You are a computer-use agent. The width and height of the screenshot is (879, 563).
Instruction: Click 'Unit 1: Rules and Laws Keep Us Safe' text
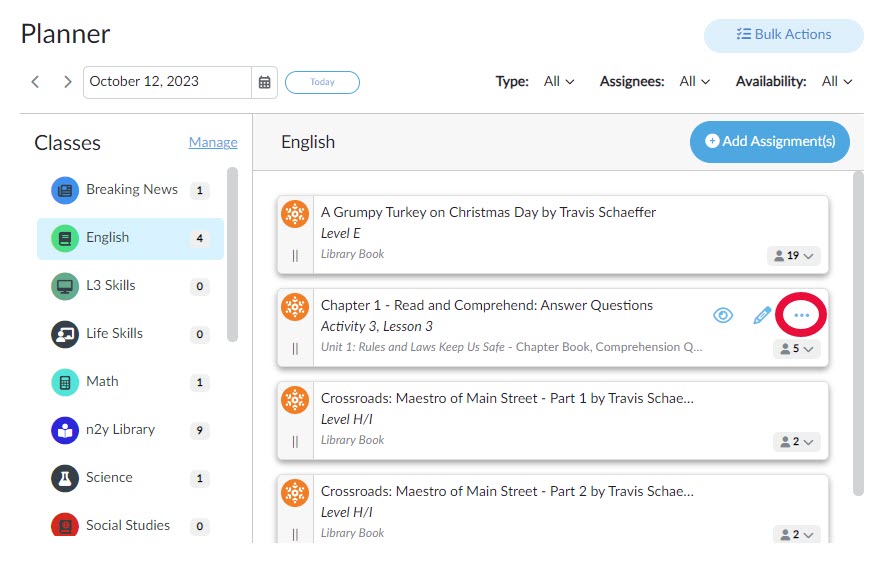click(413, 347)
